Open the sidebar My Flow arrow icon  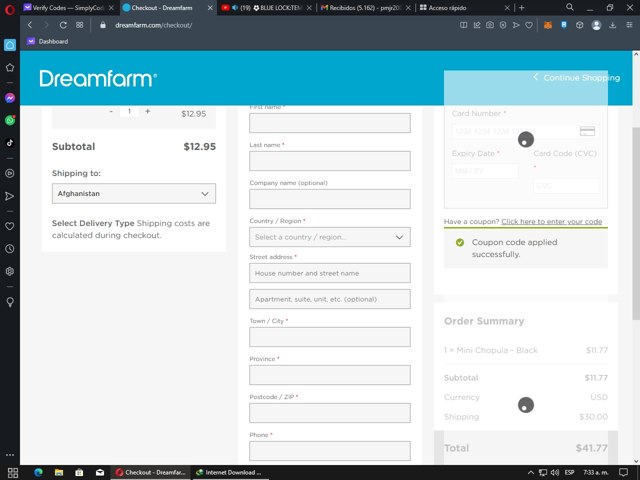pos(10,196)
